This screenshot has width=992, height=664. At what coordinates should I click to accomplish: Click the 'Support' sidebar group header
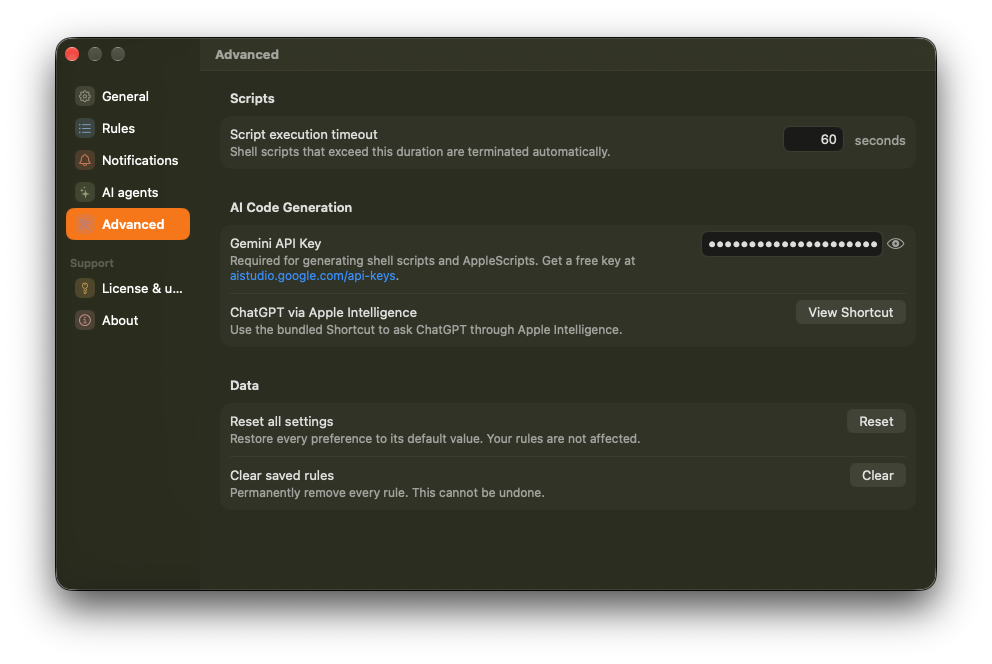coord(92,263)
